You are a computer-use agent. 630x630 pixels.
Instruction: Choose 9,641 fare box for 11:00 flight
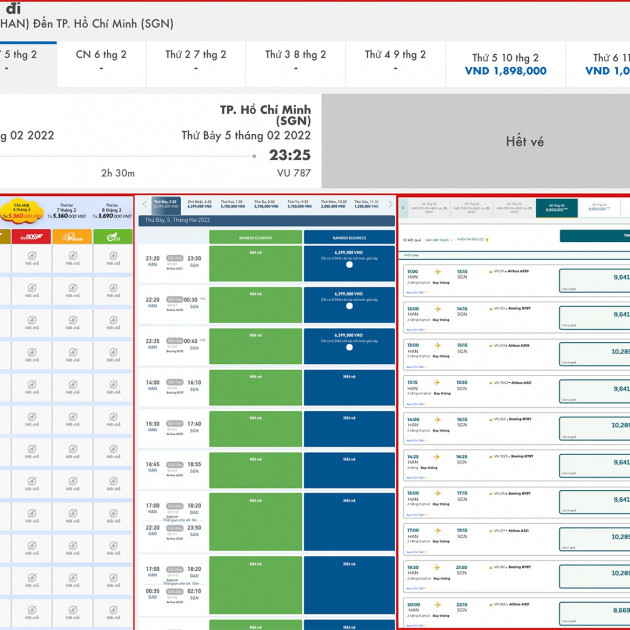point(595,280)
